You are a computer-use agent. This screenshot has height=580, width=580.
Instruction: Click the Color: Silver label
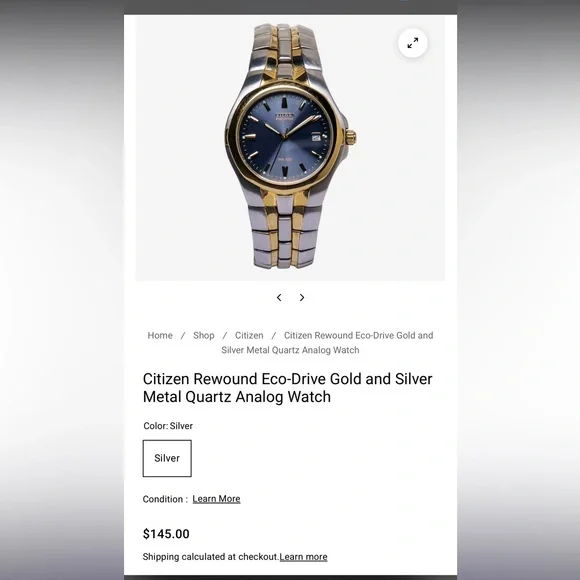[x=168, y=426]
